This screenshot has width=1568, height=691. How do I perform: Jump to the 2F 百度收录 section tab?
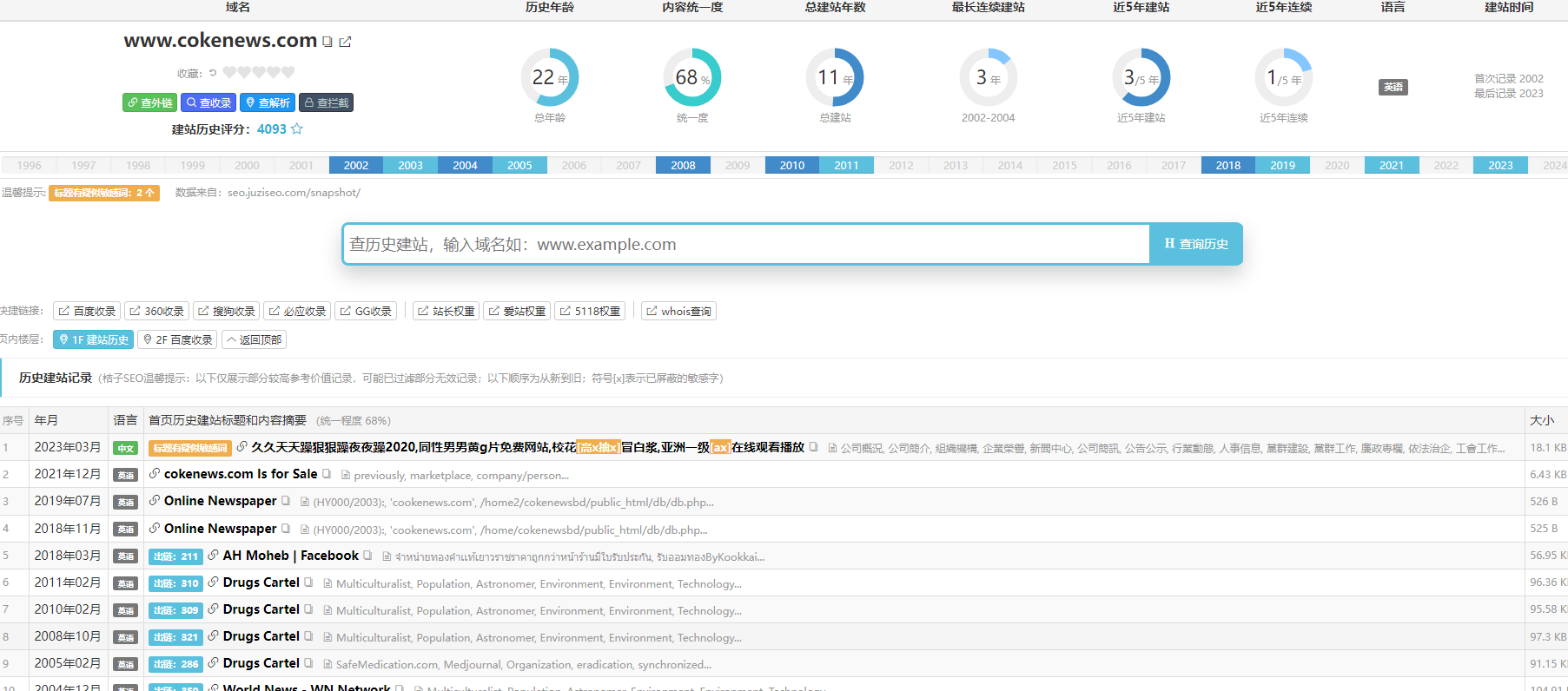tap(178, 339)
